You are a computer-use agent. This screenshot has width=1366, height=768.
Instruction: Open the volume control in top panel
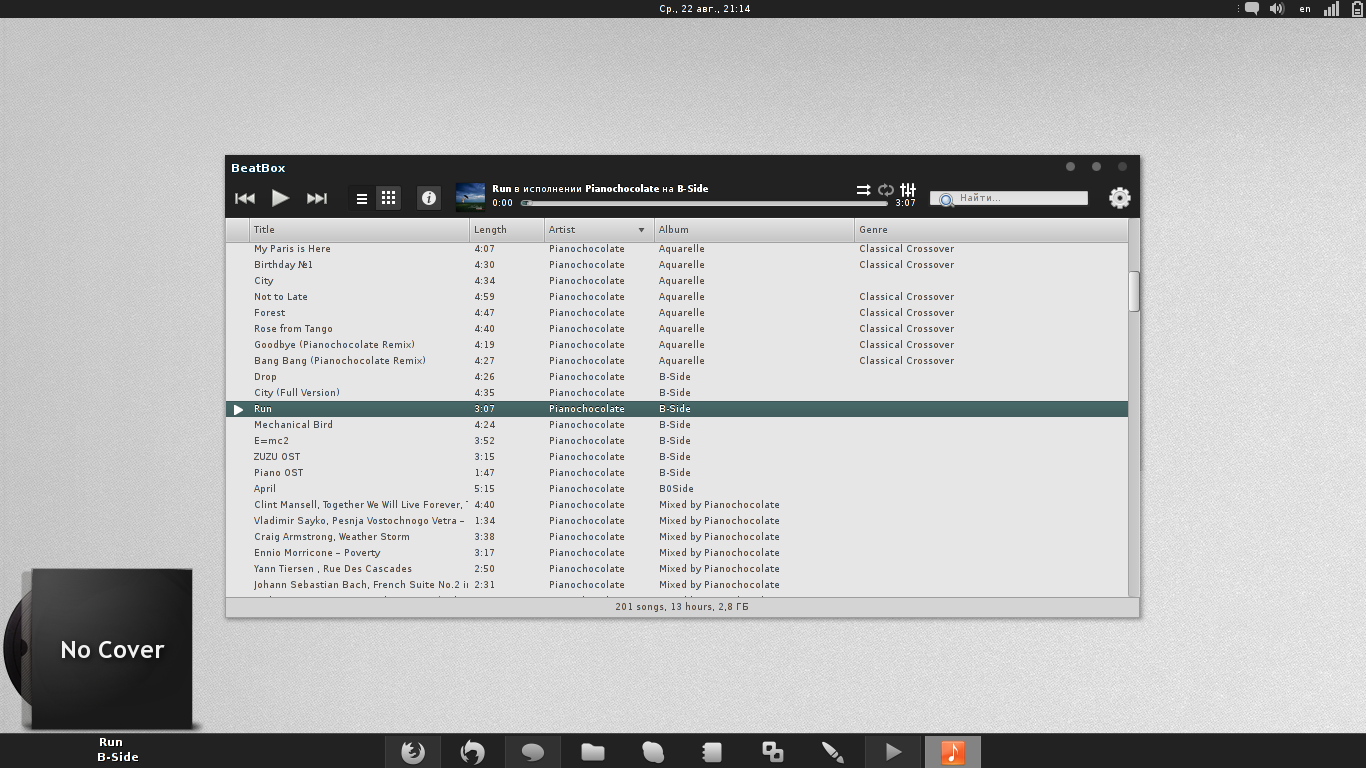point(1277,9)
